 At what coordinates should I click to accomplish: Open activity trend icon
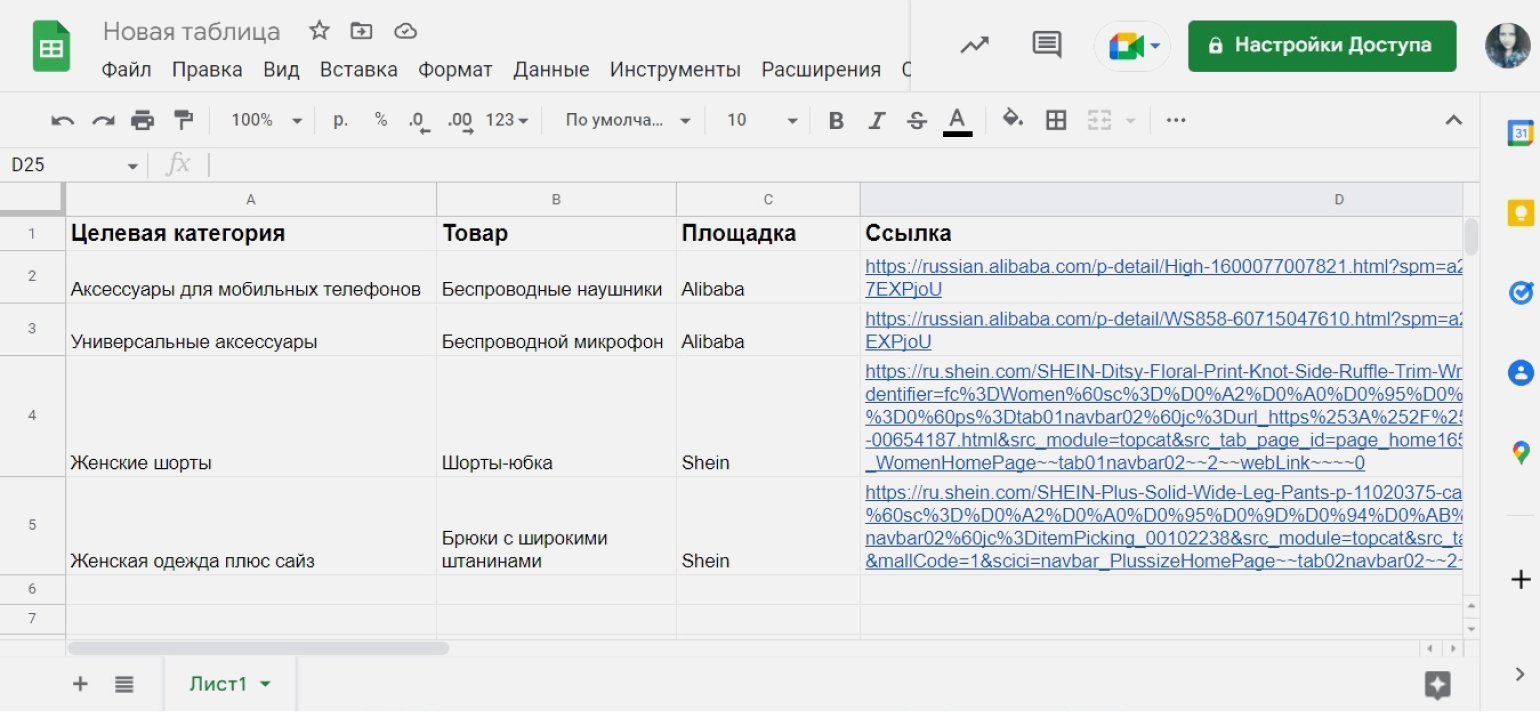974,45
